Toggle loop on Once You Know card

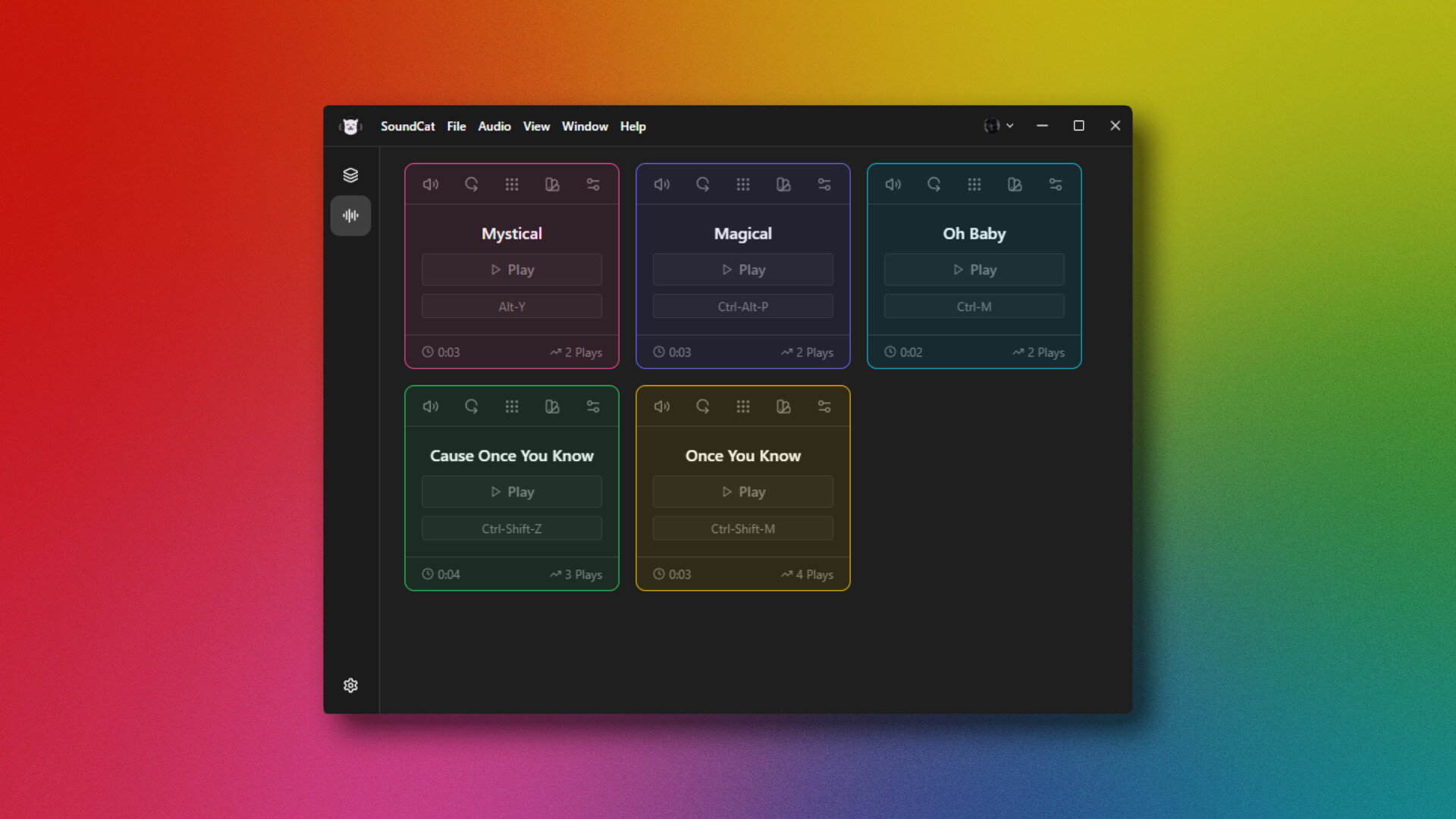coord(702,406)
